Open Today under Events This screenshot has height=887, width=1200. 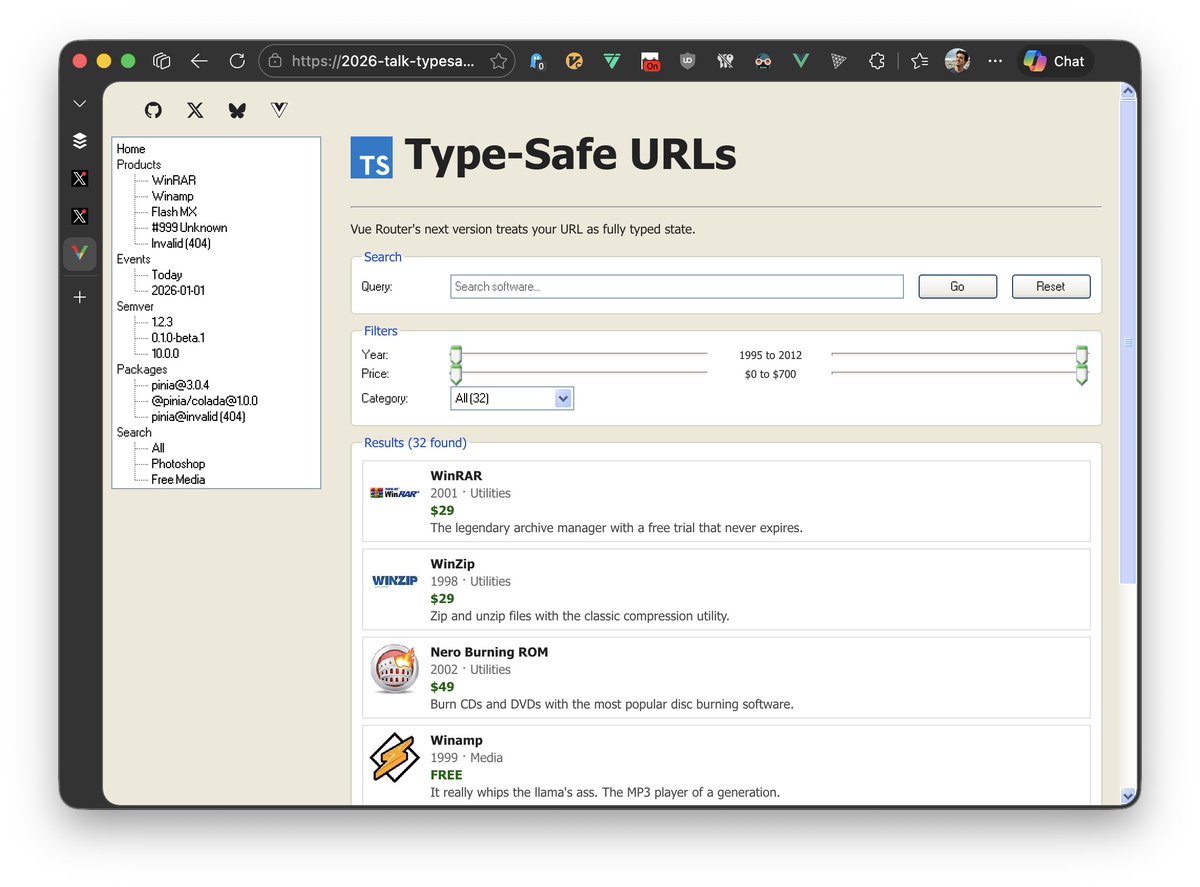click(x=167, y=275)
